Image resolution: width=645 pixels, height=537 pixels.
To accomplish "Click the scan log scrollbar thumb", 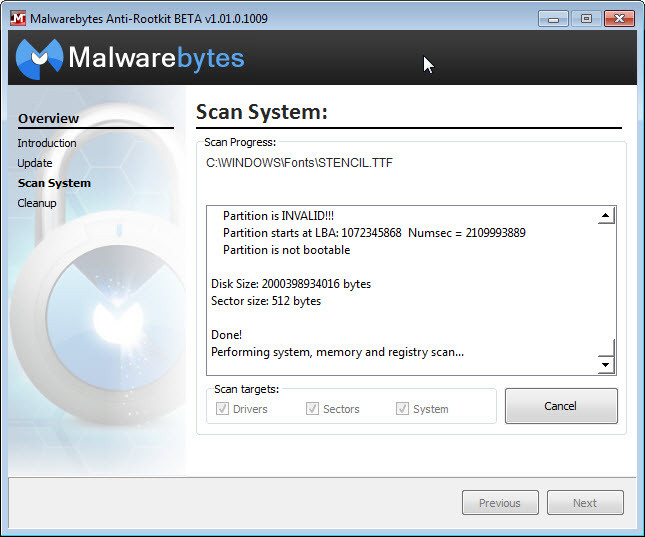I will [606, 348].
